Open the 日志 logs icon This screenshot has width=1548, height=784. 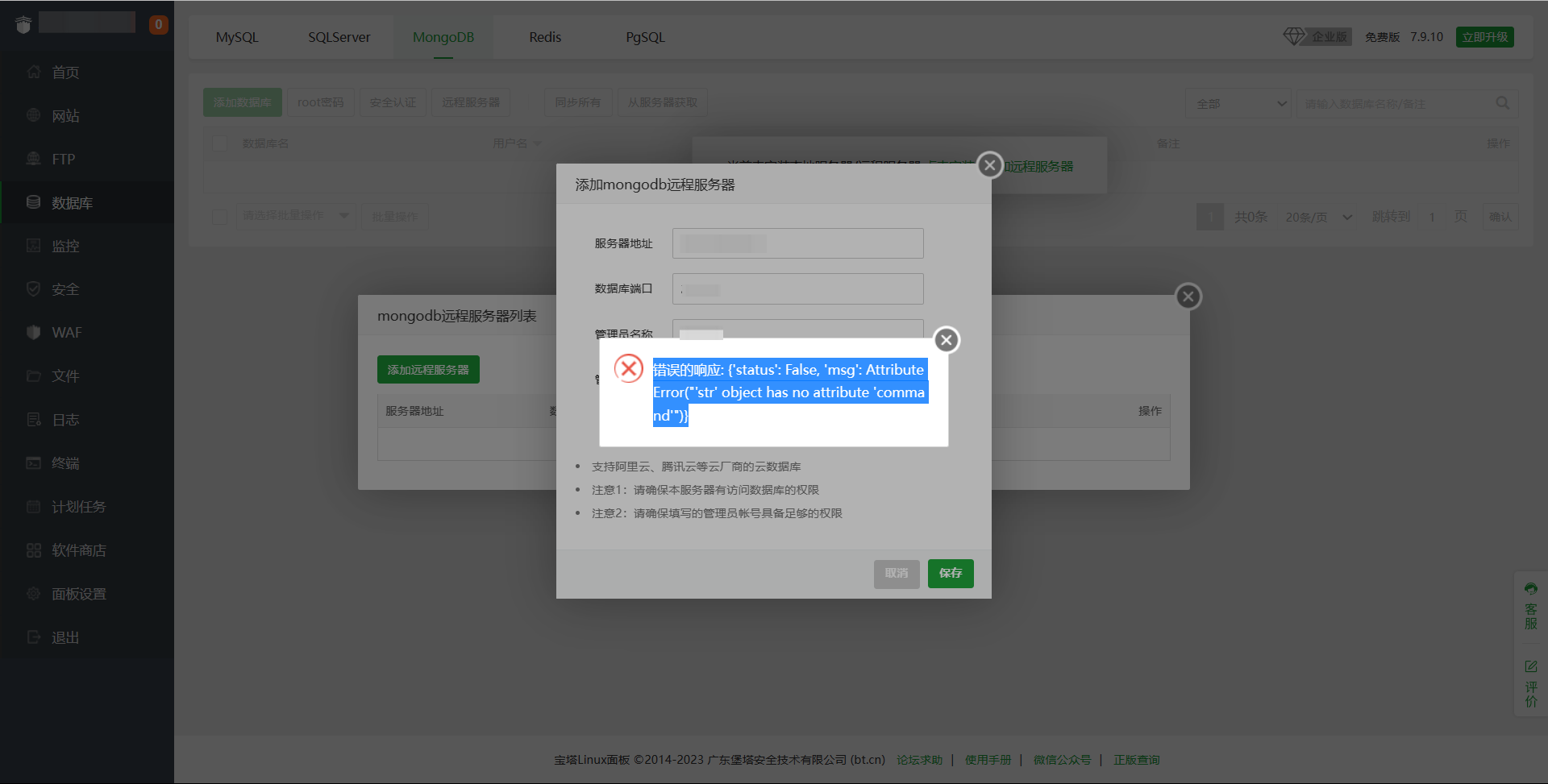pyautogui.click(x=33, y=419)
